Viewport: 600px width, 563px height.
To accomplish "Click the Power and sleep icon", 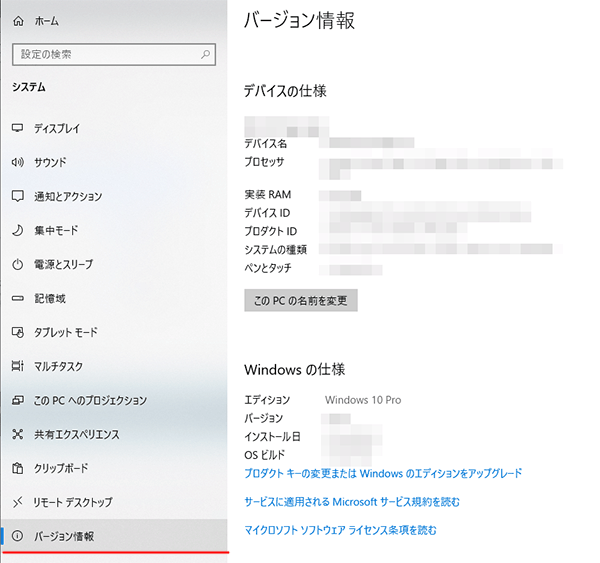I will point(17,264).
